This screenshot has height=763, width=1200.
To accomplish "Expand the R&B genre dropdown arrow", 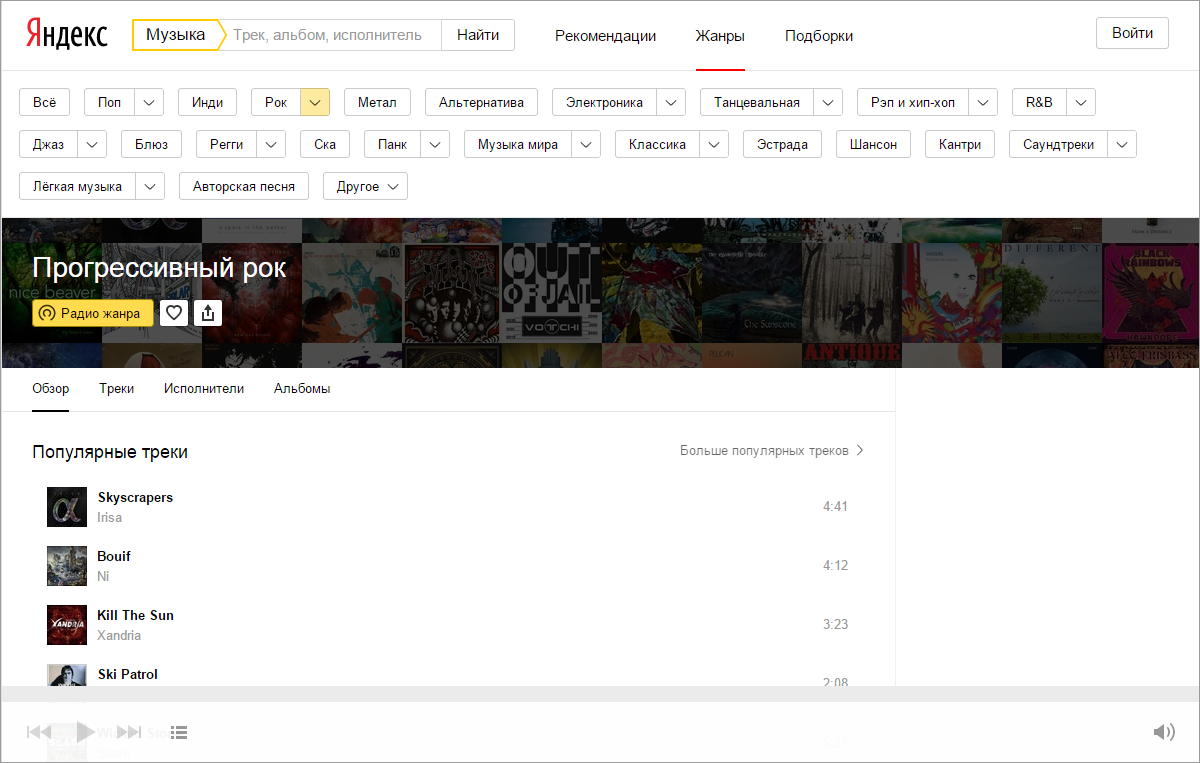I will [1081, 102].
